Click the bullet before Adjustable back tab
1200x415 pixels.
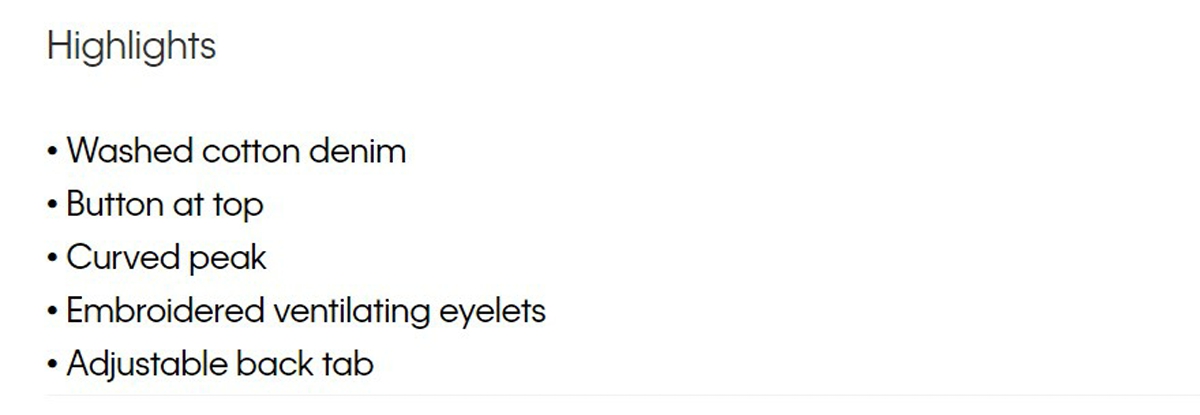click(x=53, y=366)
